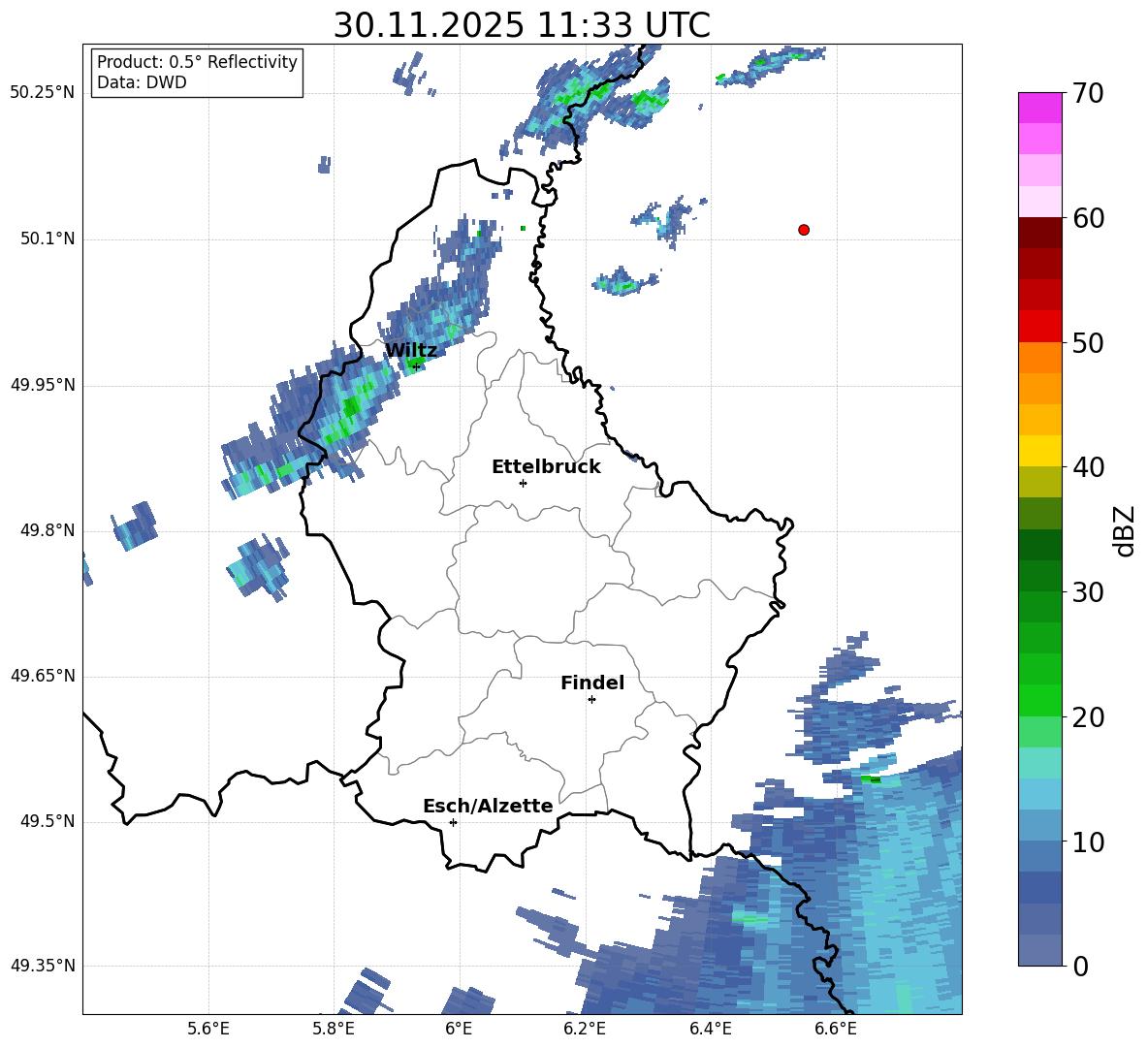Click the cross marker below Wiltz
Viewport: 1148px width, 1048px height.
tap(416, 365)
